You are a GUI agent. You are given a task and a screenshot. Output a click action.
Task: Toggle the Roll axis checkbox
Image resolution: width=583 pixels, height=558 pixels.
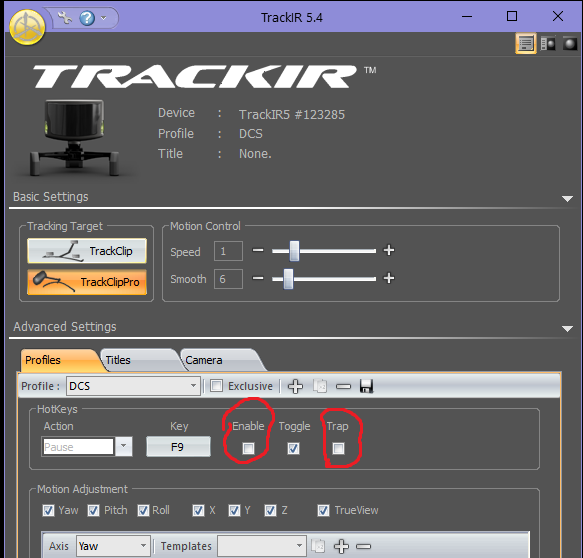143,510
